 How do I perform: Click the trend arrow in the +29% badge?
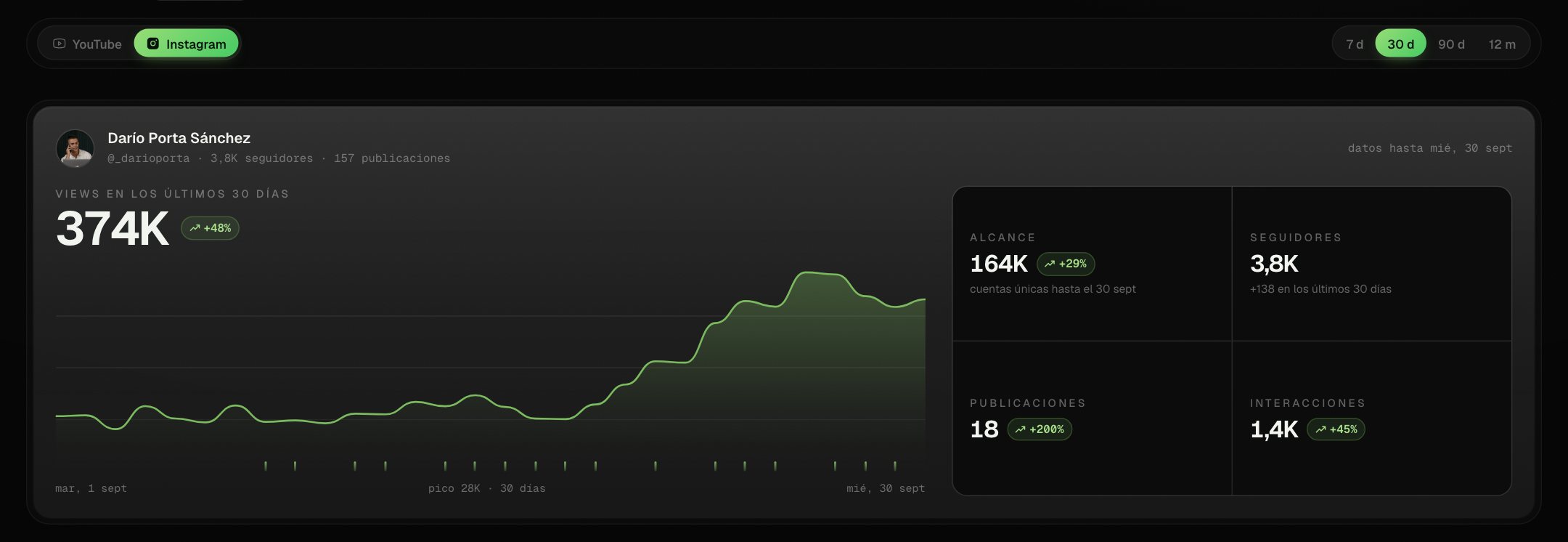coord(1050,264)
